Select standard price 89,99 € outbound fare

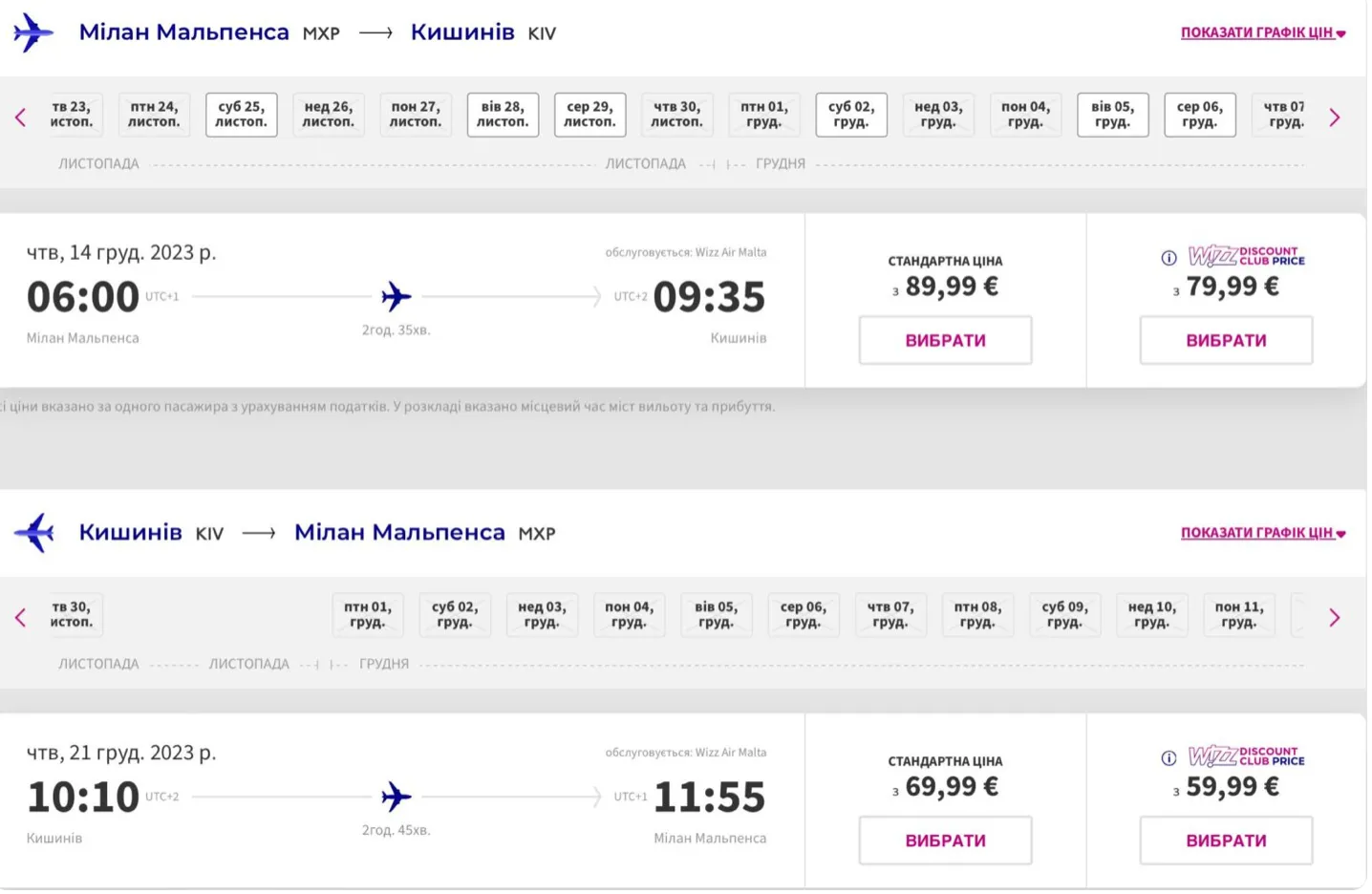pyautogui.click(x=945, y=340)
